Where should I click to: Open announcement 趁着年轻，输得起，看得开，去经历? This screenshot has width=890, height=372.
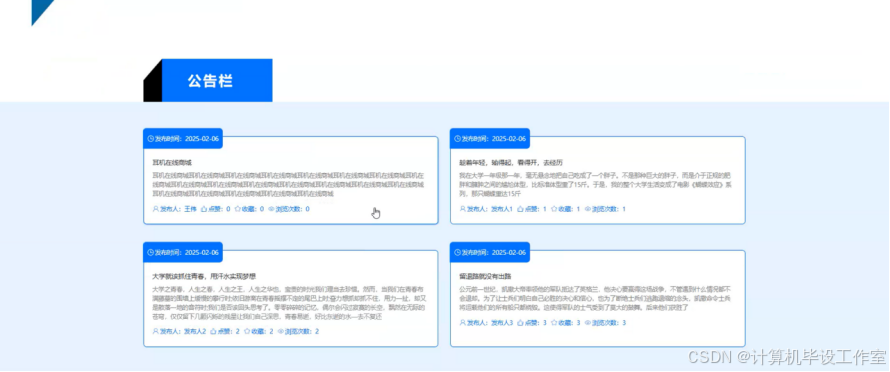[510, 162]
